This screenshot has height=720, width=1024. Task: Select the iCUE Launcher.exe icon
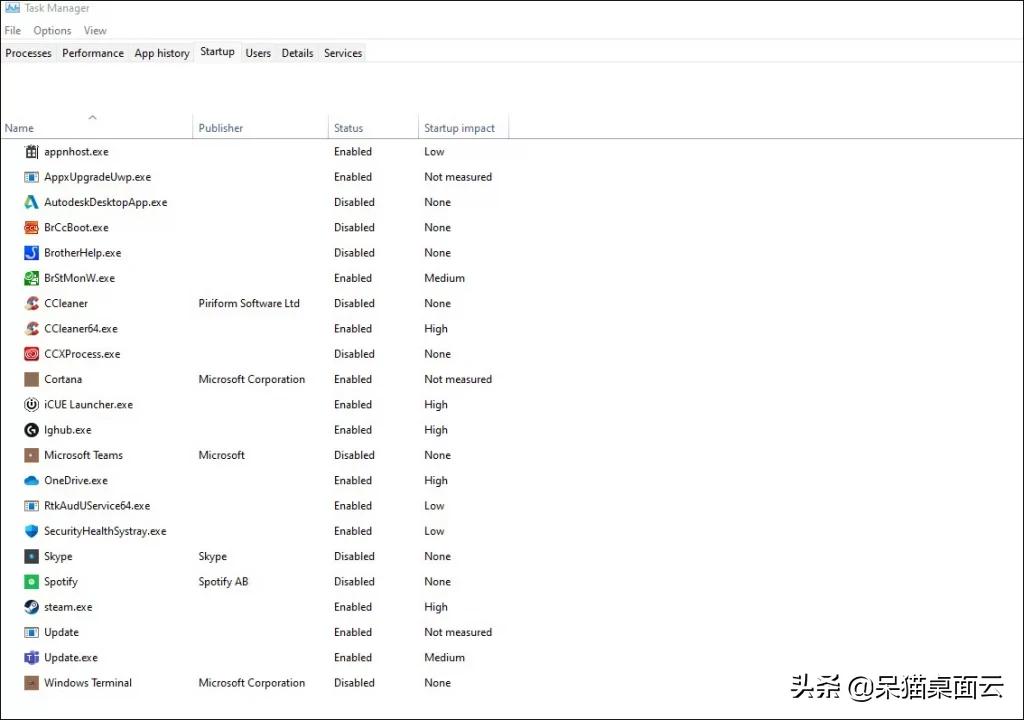[x=31, y=404]
